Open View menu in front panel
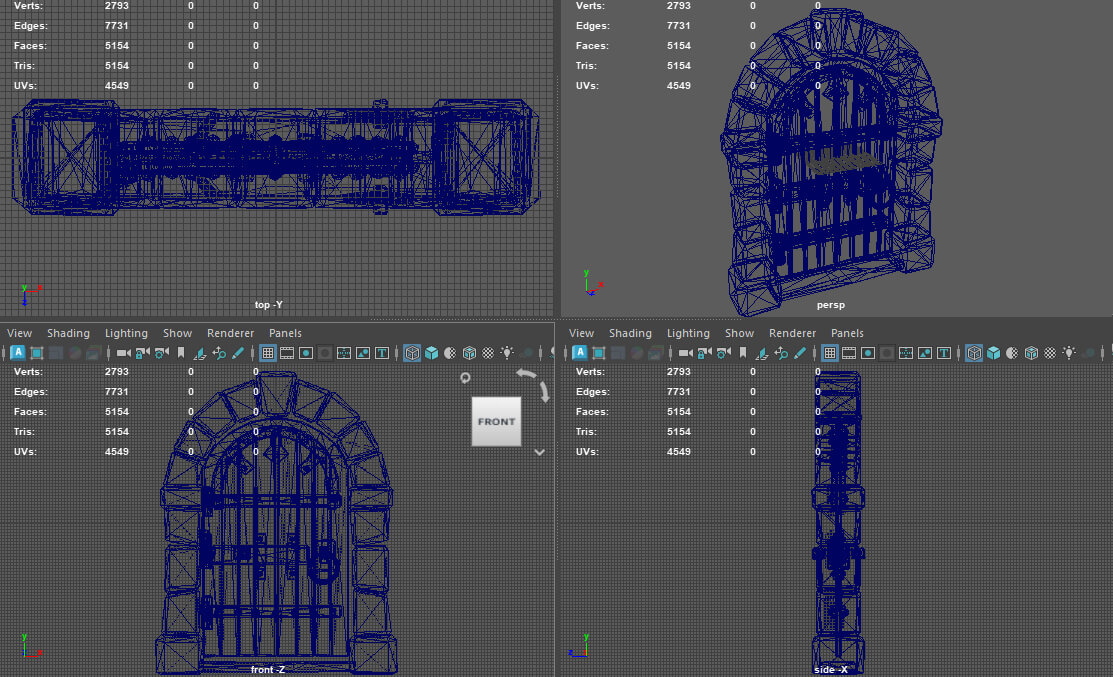The height and width of the screenshot is (677, 1113). click(x=19, y=333)
